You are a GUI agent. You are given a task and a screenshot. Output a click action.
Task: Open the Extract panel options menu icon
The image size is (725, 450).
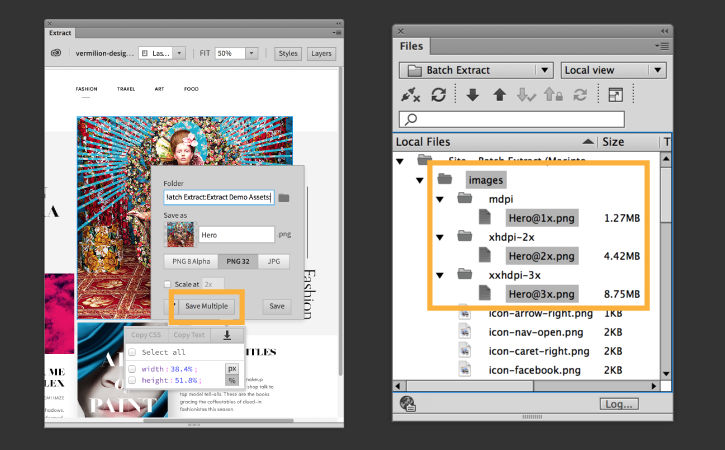(337, 33)
